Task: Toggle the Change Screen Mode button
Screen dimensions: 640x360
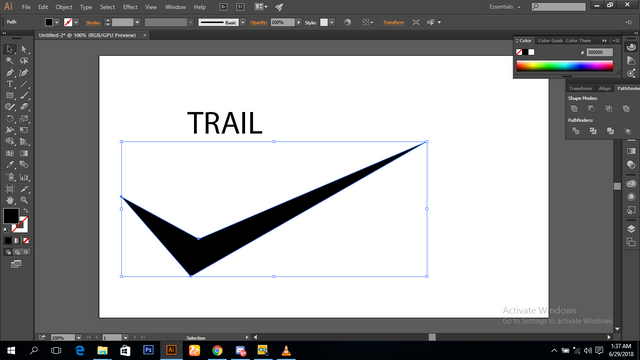Action: pos(16,264)
